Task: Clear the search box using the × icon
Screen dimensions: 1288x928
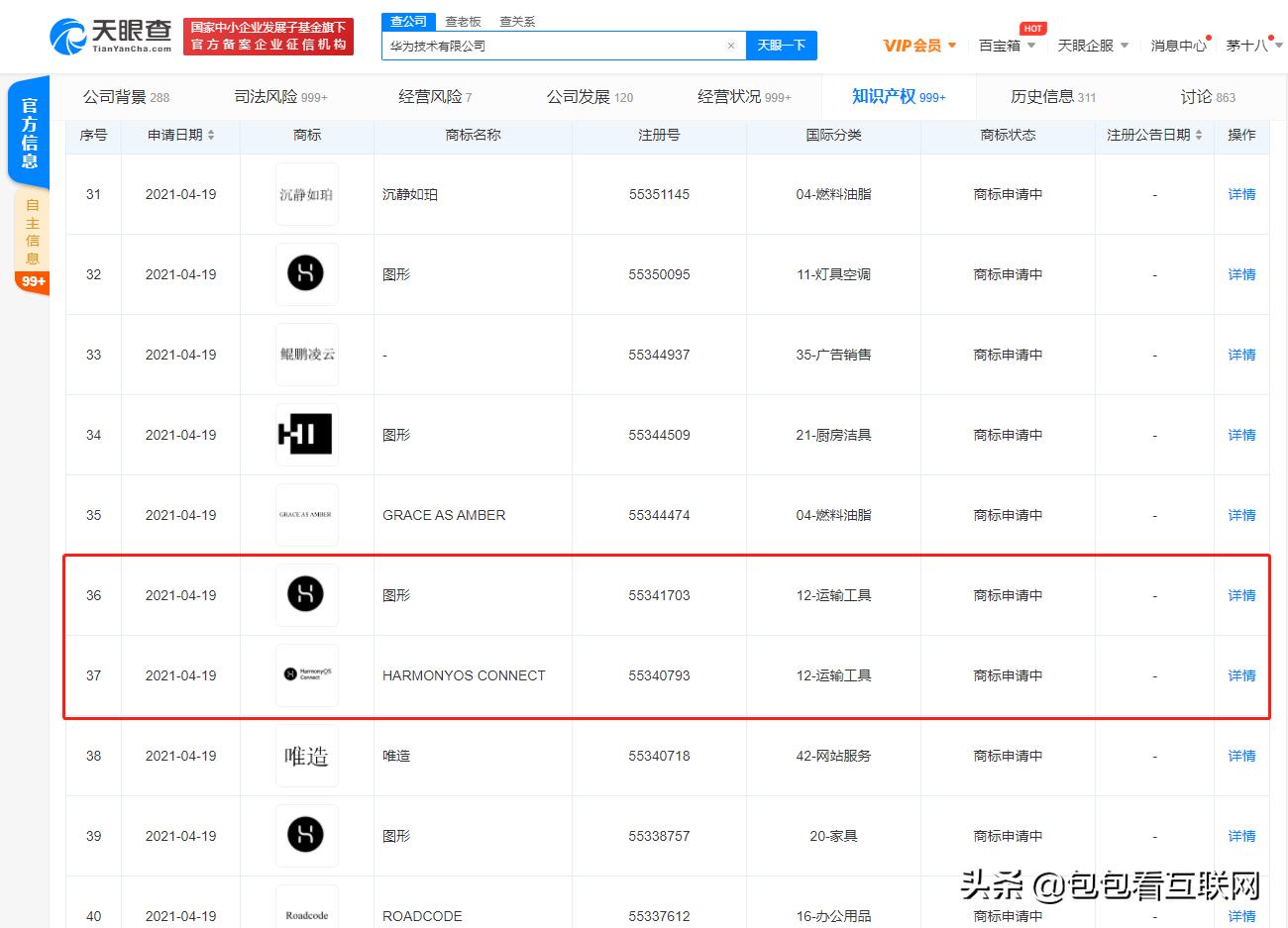Action: click(x=731, y=46)
